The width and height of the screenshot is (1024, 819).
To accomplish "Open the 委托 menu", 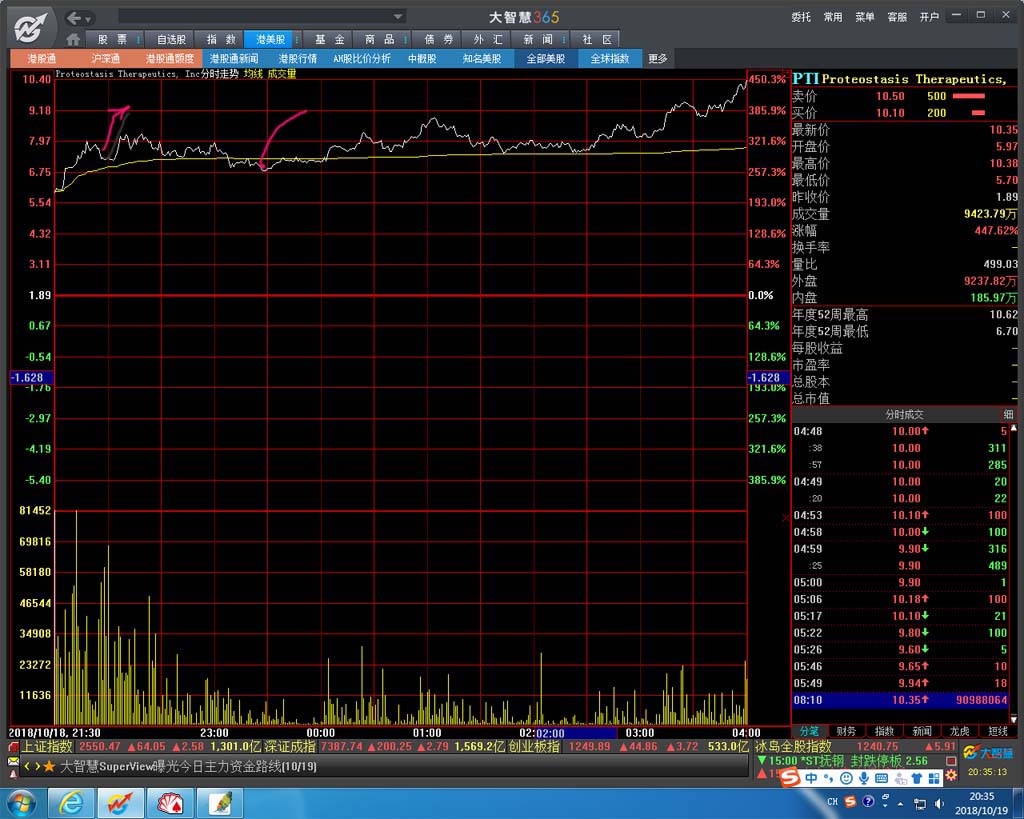I will click(801, 17).
